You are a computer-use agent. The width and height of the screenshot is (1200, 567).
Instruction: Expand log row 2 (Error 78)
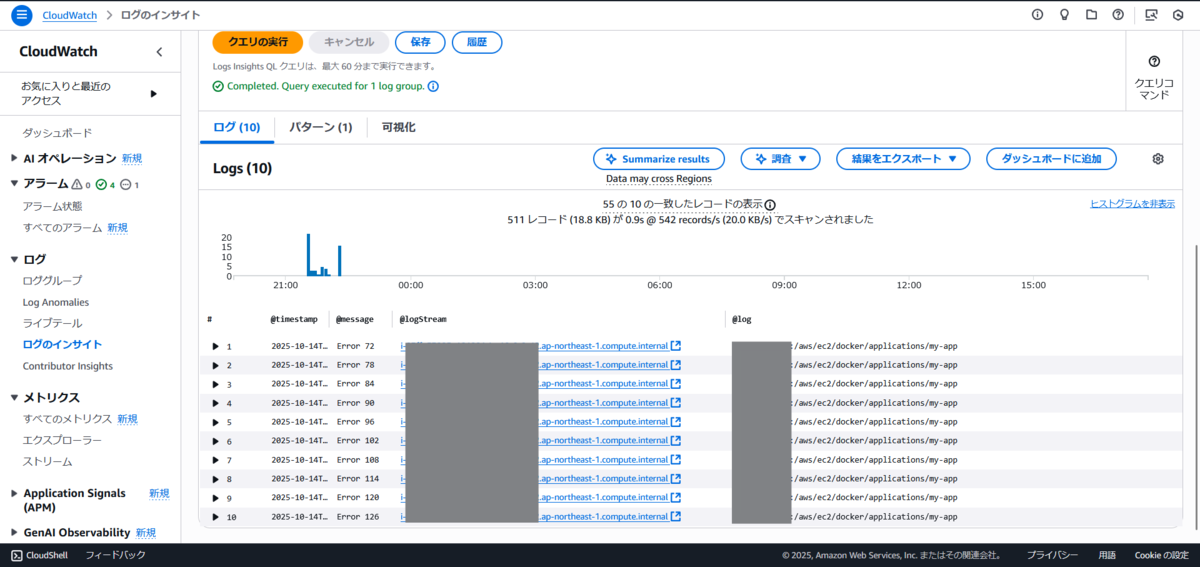point(215,366)
